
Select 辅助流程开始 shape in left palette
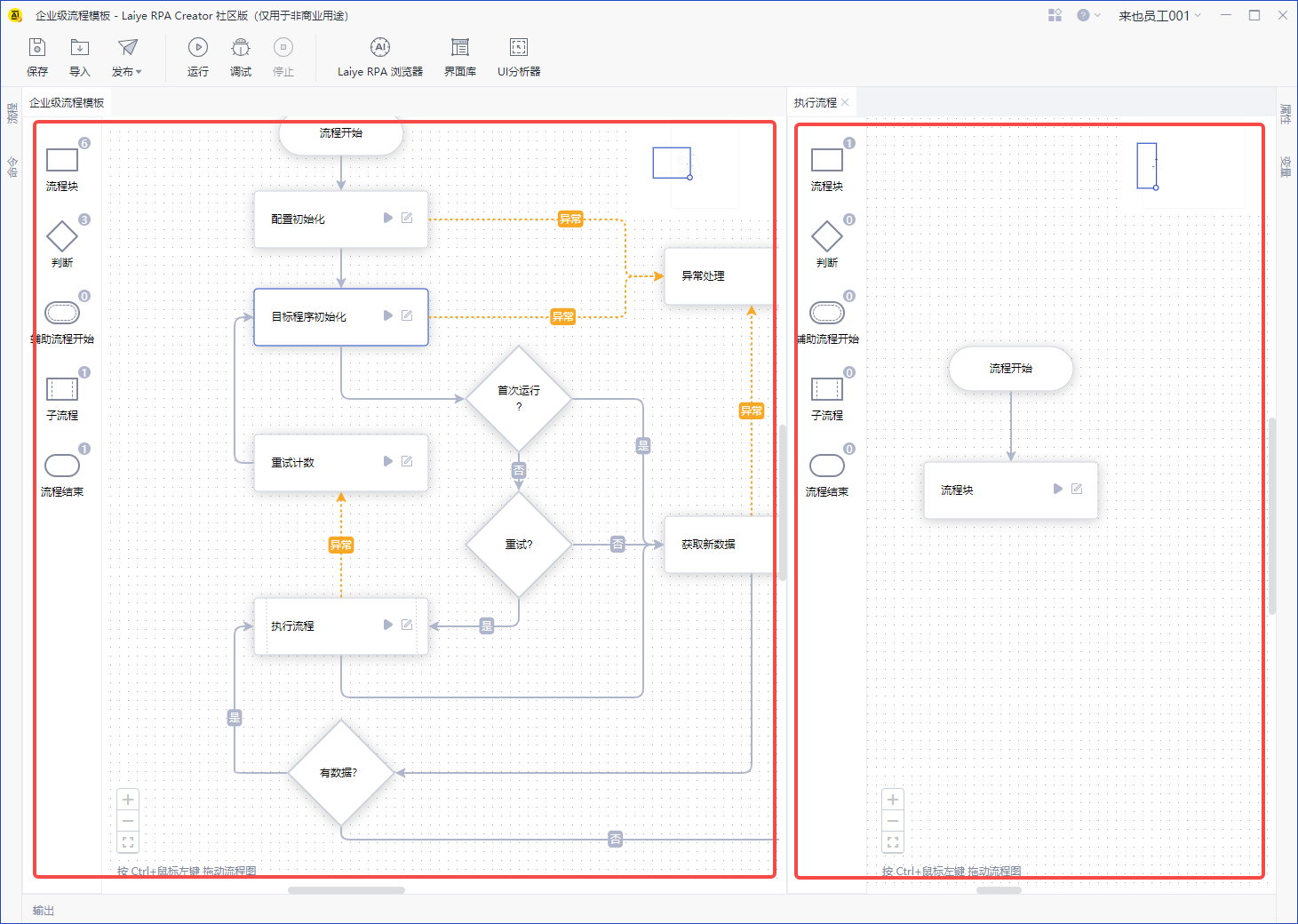[62, 313]
